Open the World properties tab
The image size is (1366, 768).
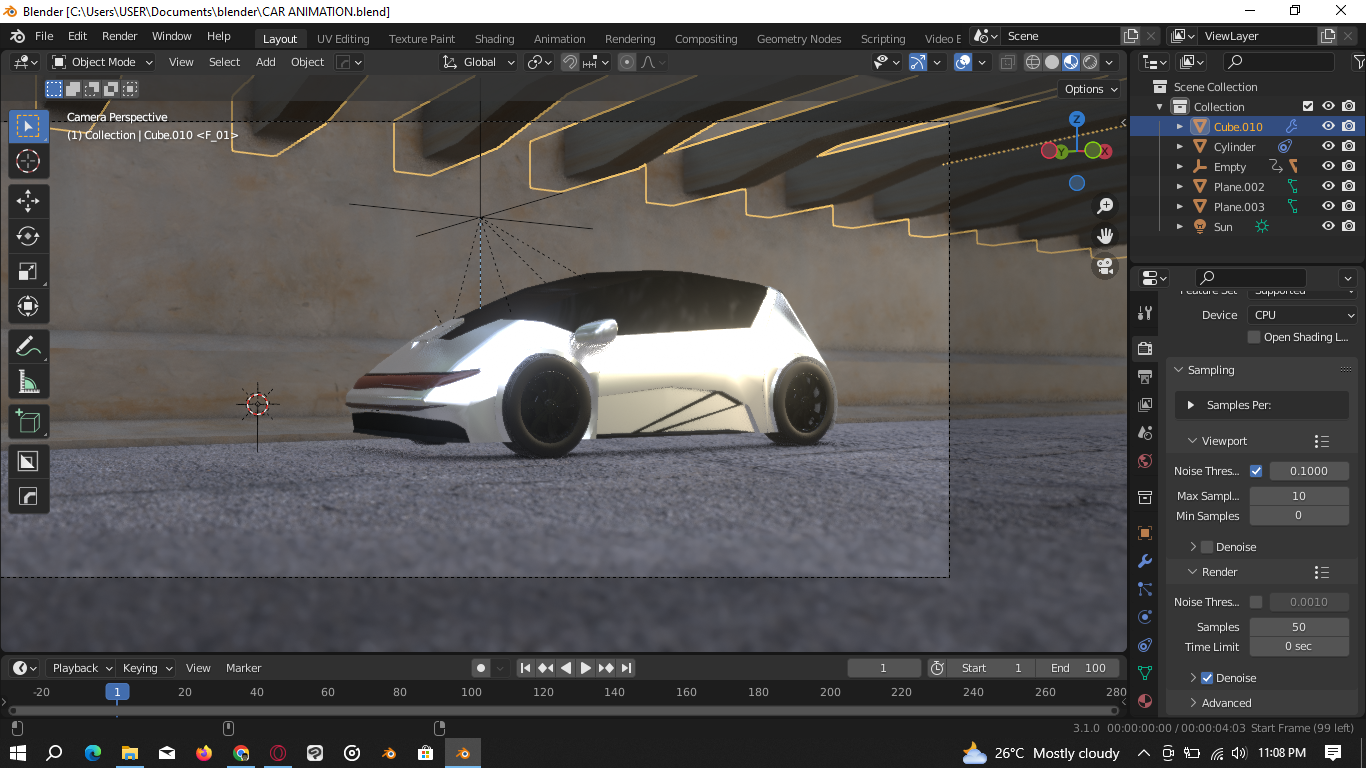click(x=1145, y=461)
